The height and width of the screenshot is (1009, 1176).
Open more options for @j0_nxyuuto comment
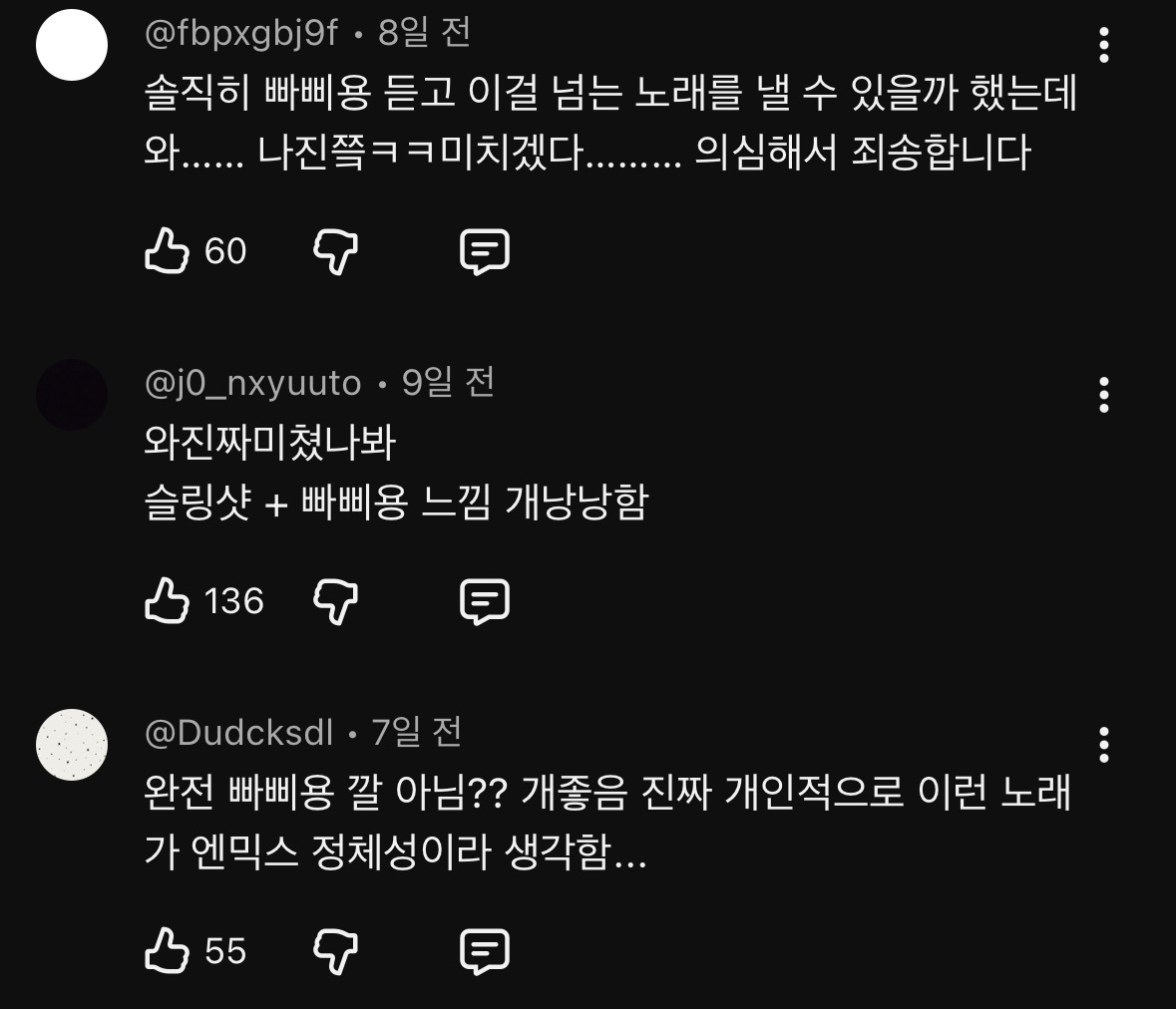point(1103,396)
